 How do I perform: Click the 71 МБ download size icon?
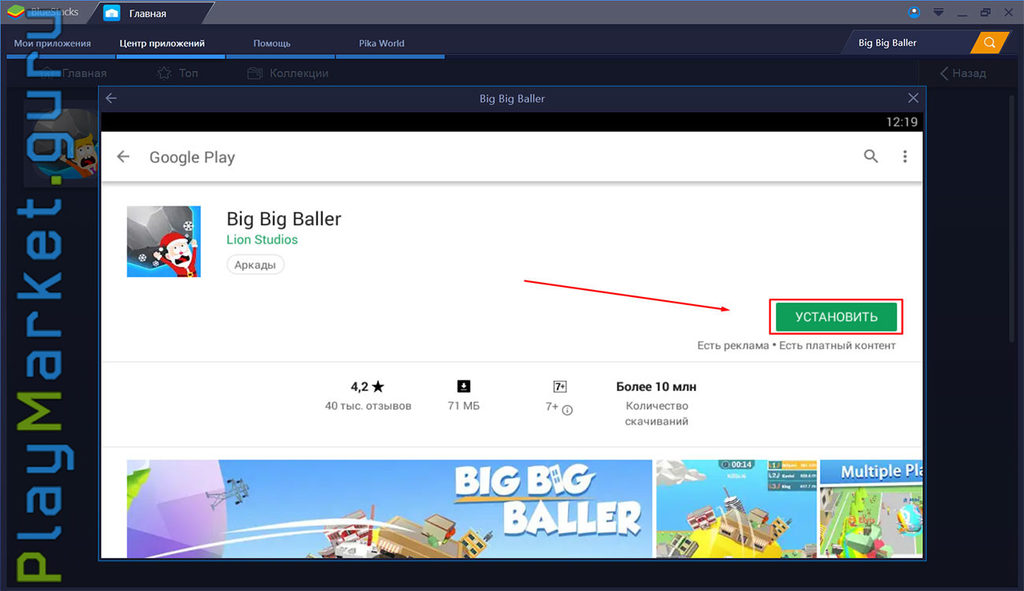pyautogui.click(x=464, y=387)
